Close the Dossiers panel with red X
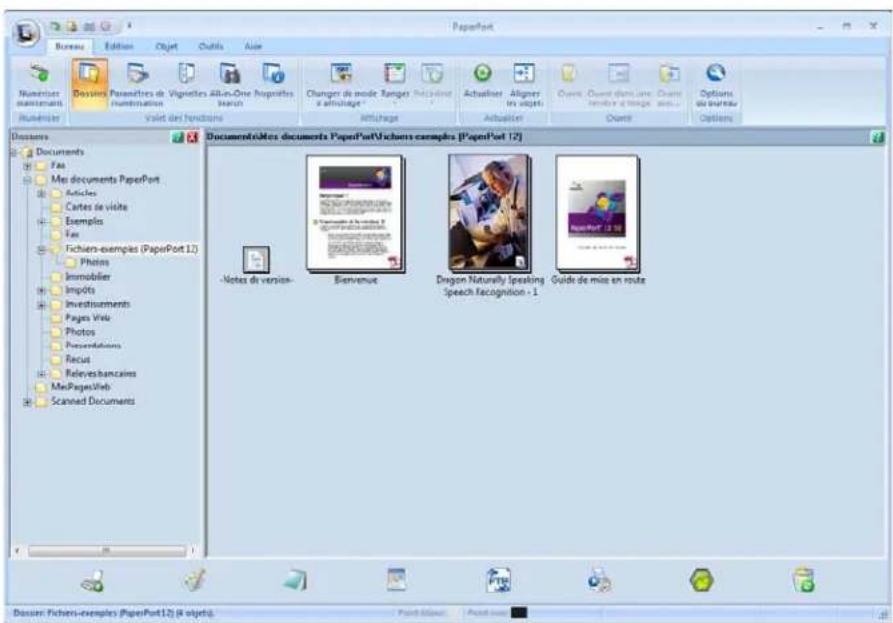Viewport: 893px width, 623px height. click(x=192, y=137)
